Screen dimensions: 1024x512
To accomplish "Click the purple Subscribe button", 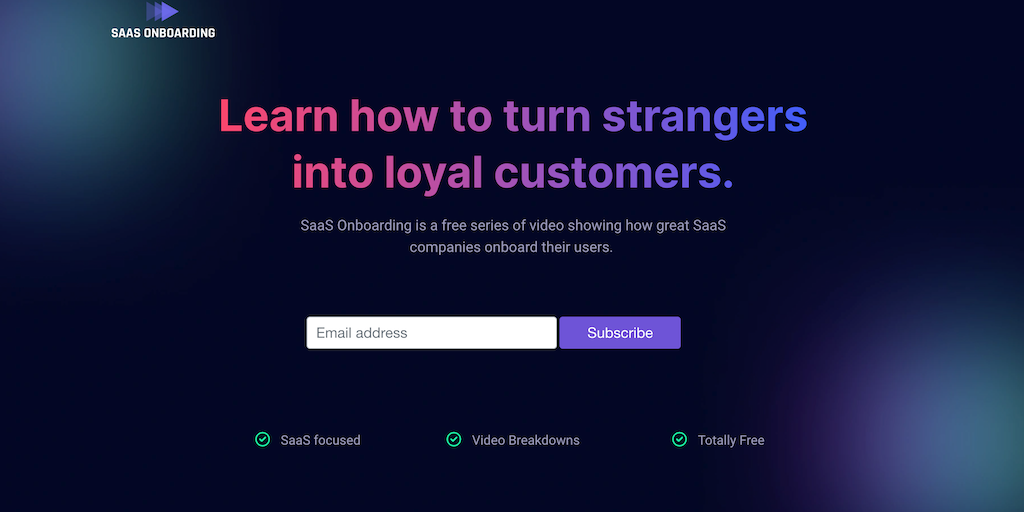I will tap(620, 333).
